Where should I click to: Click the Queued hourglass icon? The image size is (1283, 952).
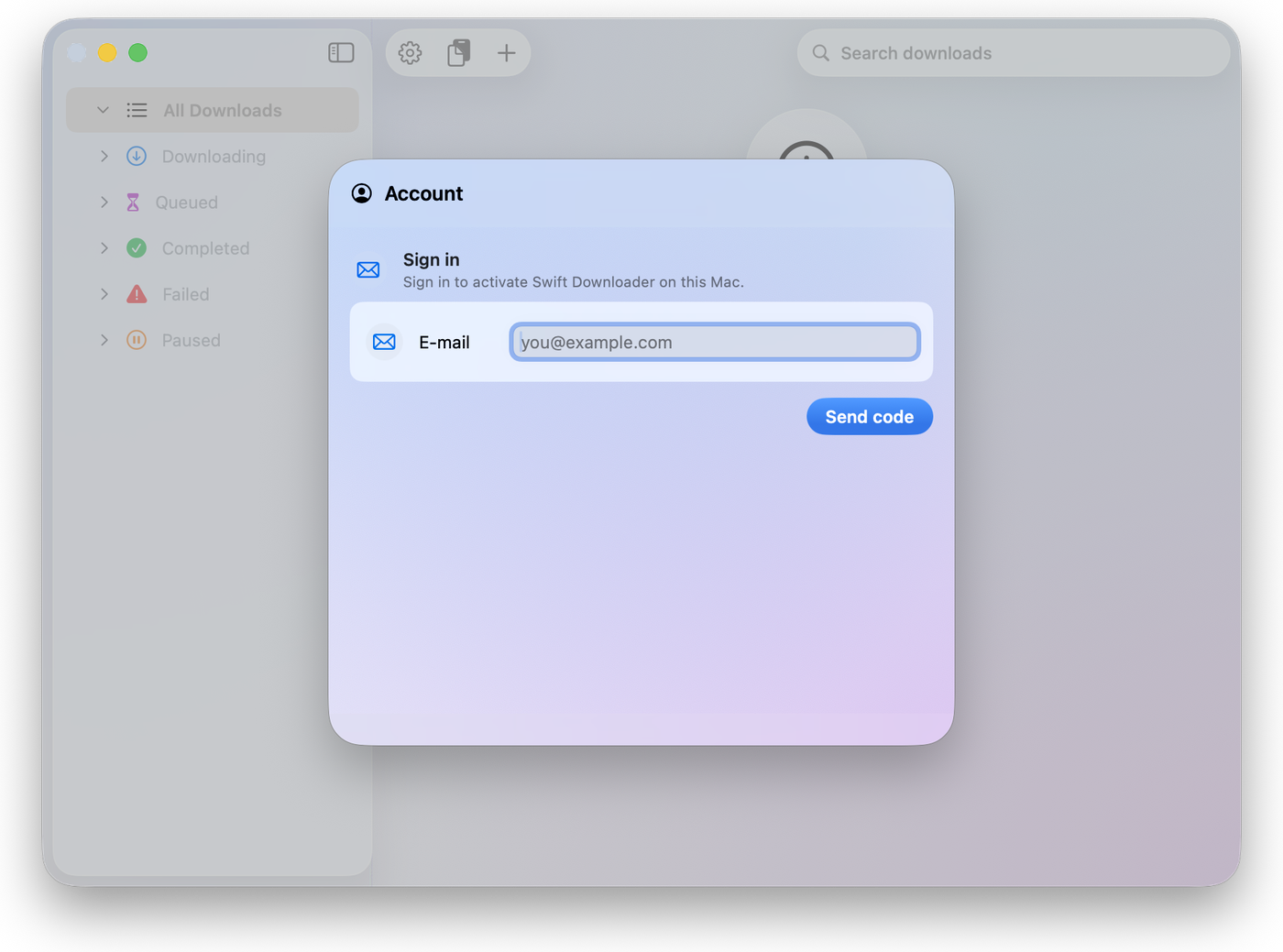(x=133, y=202)
